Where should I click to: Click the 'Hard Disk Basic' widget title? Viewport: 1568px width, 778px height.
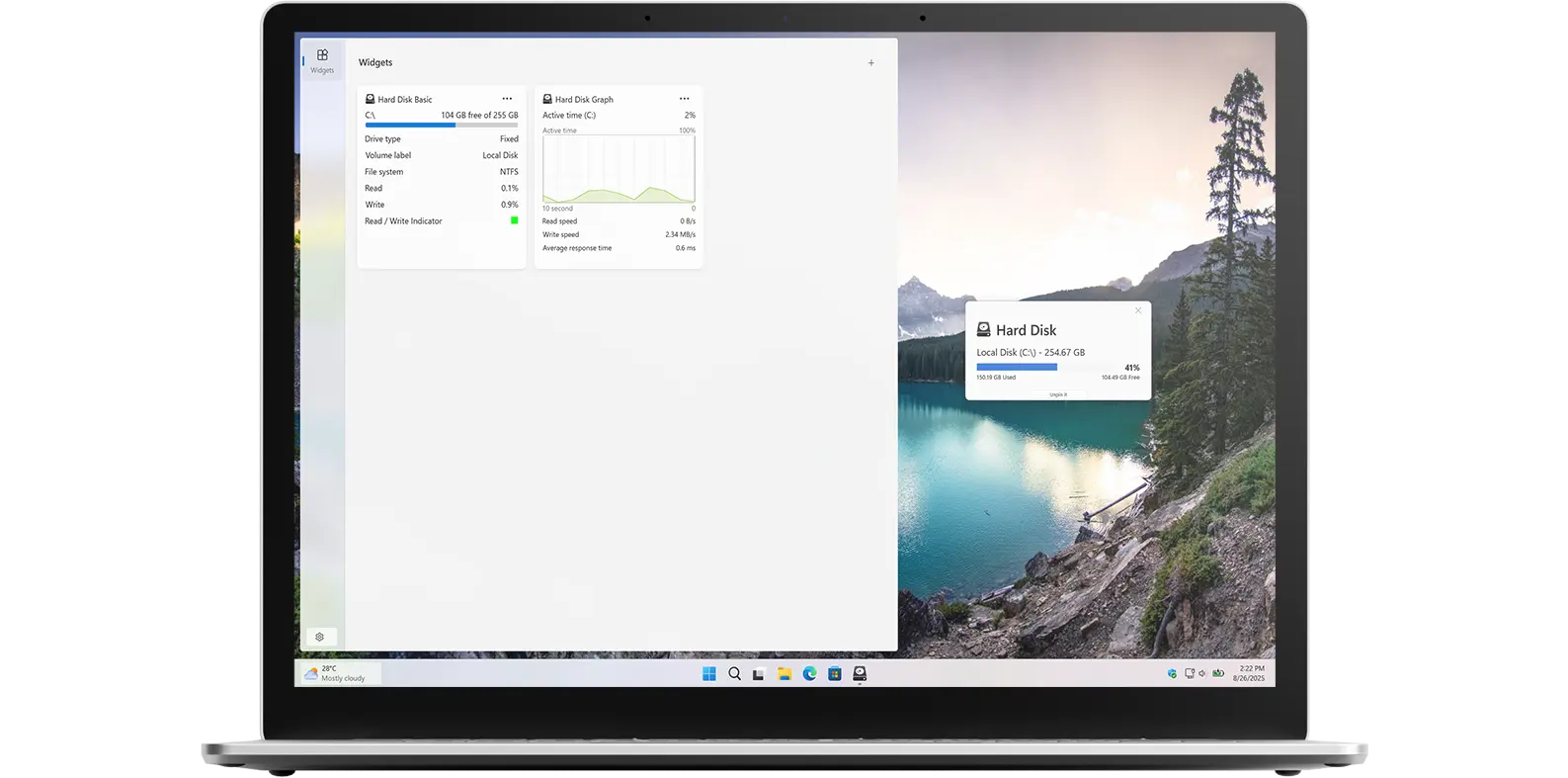pos(405,100)
